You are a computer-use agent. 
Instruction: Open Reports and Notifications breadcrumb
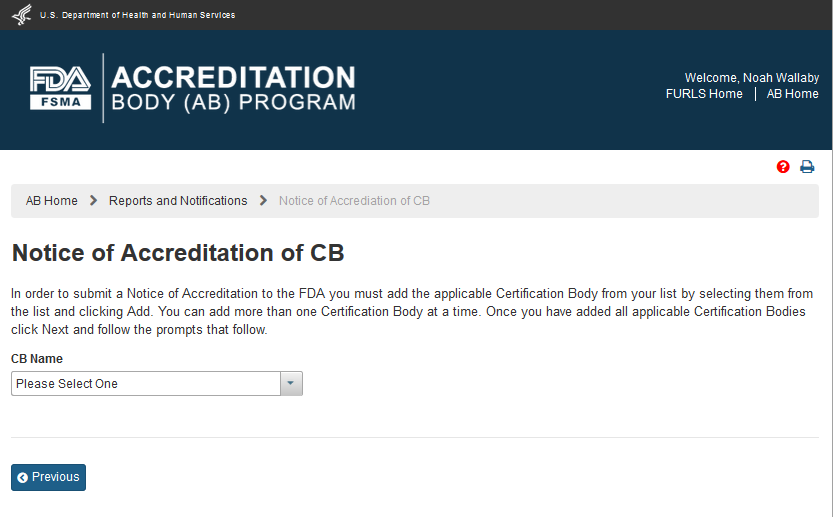tap(178, 201)
